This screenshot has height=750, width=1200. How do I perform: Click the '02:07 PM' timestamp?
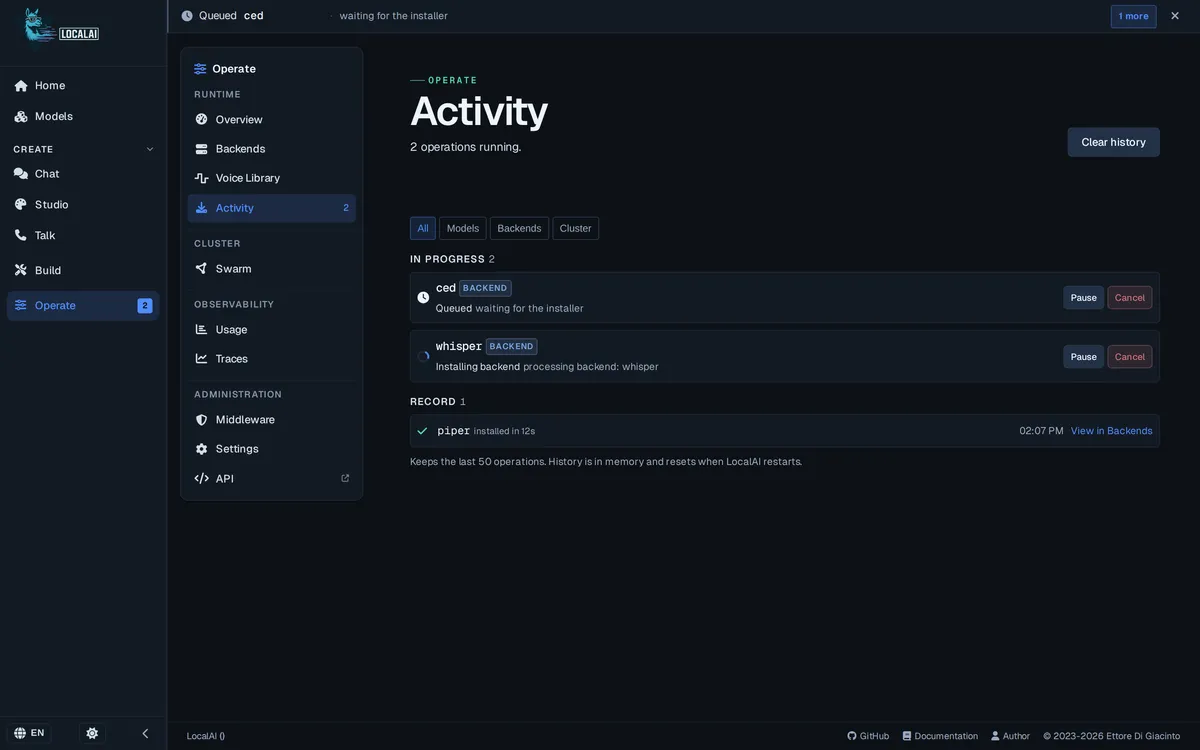[x=1041, y=431]
